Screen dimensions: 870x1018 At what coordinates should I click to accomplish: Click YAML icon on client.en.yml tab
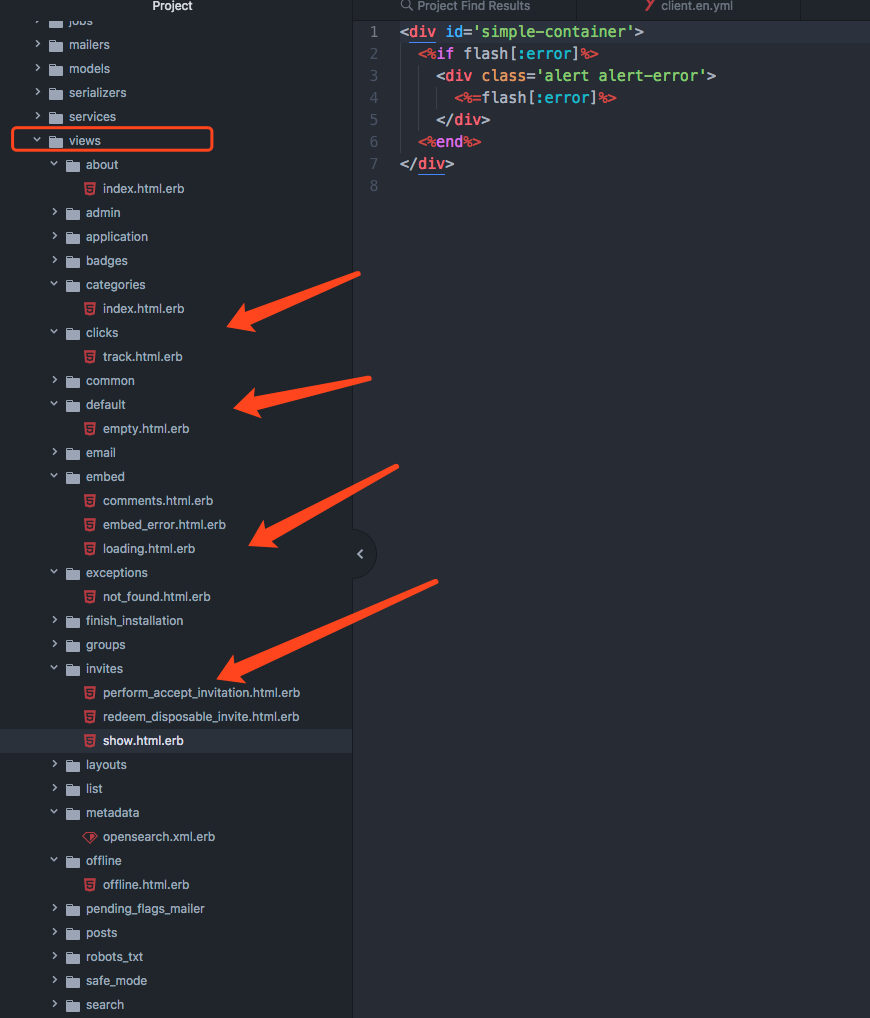pyautogui.click(x=650, y=6)
